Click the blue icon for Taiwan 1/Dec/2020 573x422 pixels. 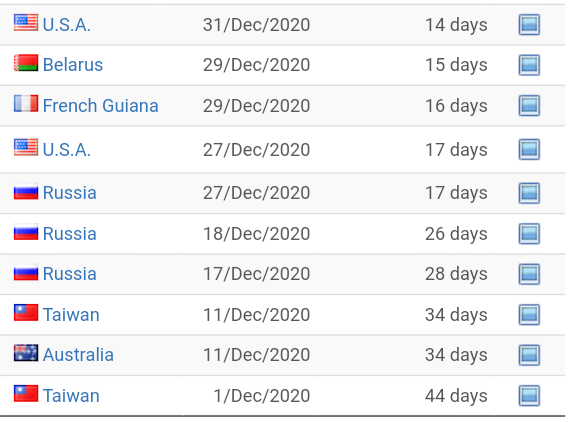[x=529, y=396]
